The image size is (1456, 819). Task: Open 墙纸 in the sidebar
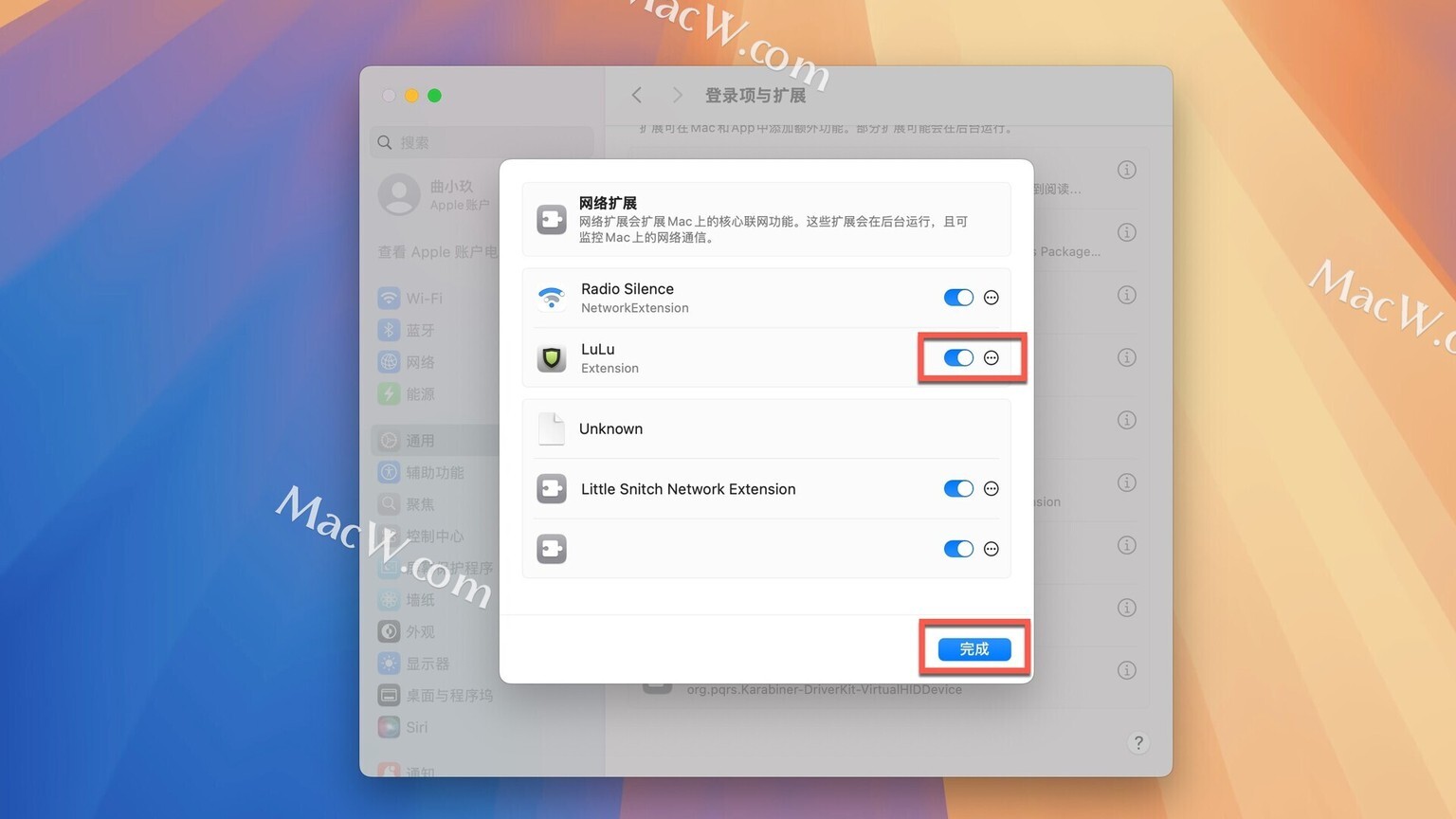[435, 600]
